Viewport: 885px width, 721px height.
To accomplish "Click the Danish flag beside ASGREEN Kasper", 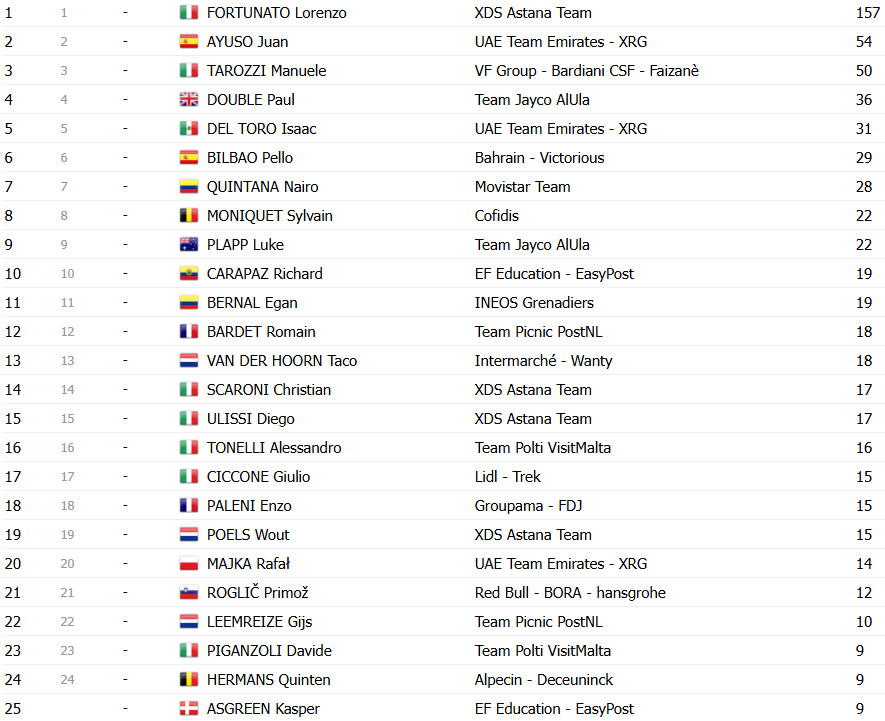I will 189,708.
